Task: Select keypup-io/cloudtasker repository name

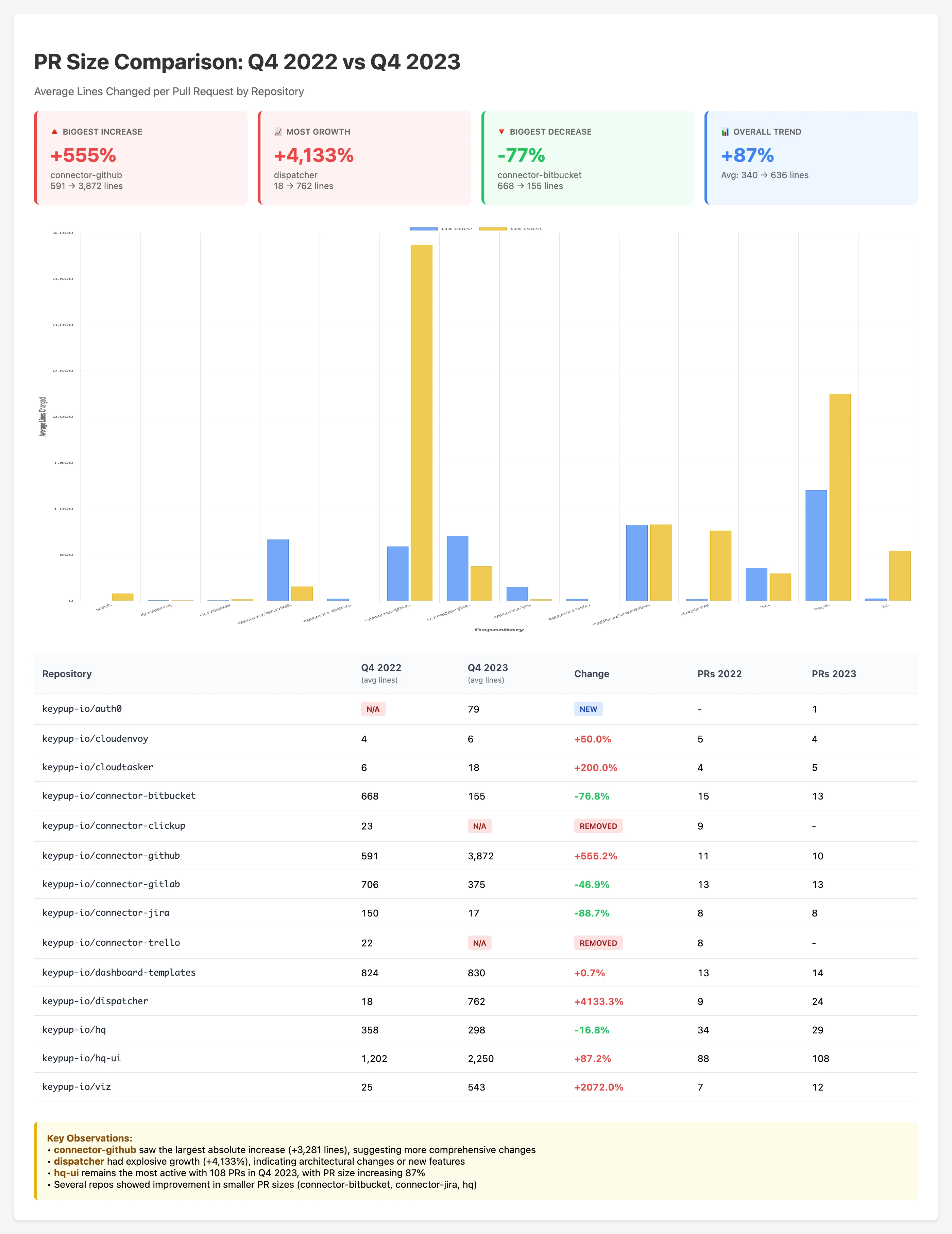Action: 98,767
